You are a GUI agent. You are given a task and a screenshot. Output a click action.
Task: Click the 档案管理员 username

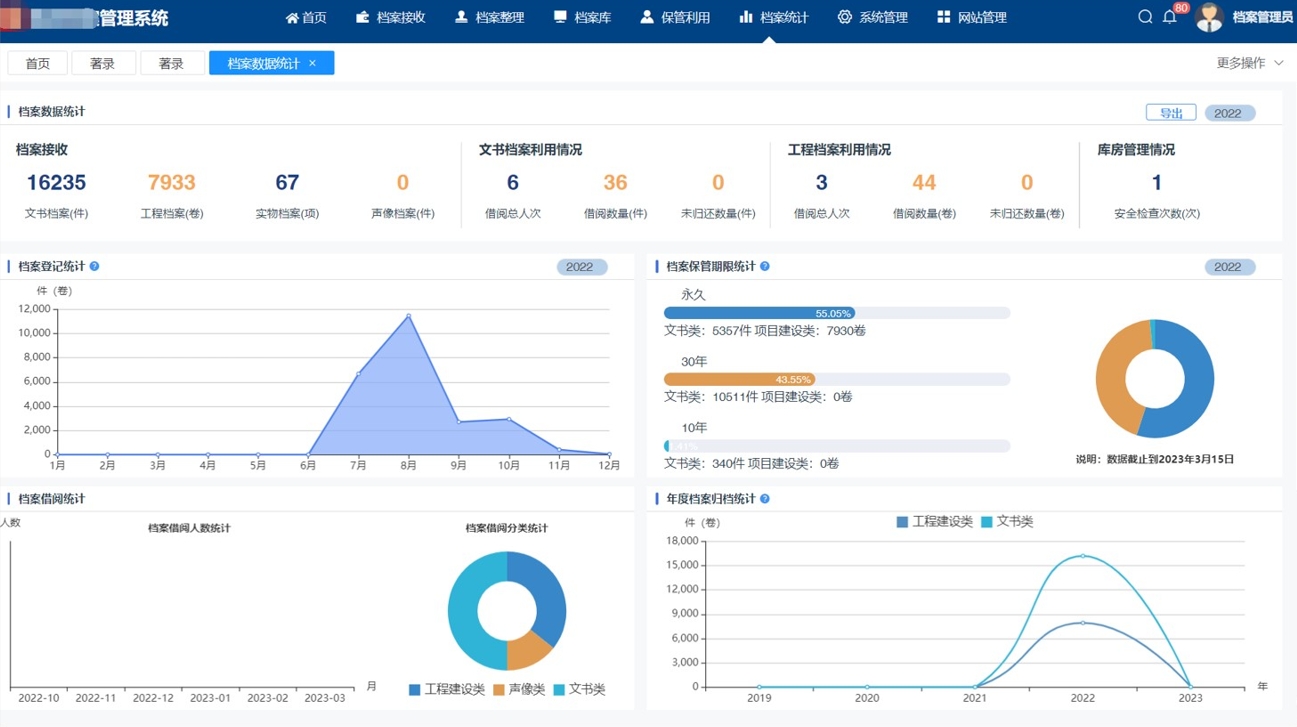click(1262, 17)
